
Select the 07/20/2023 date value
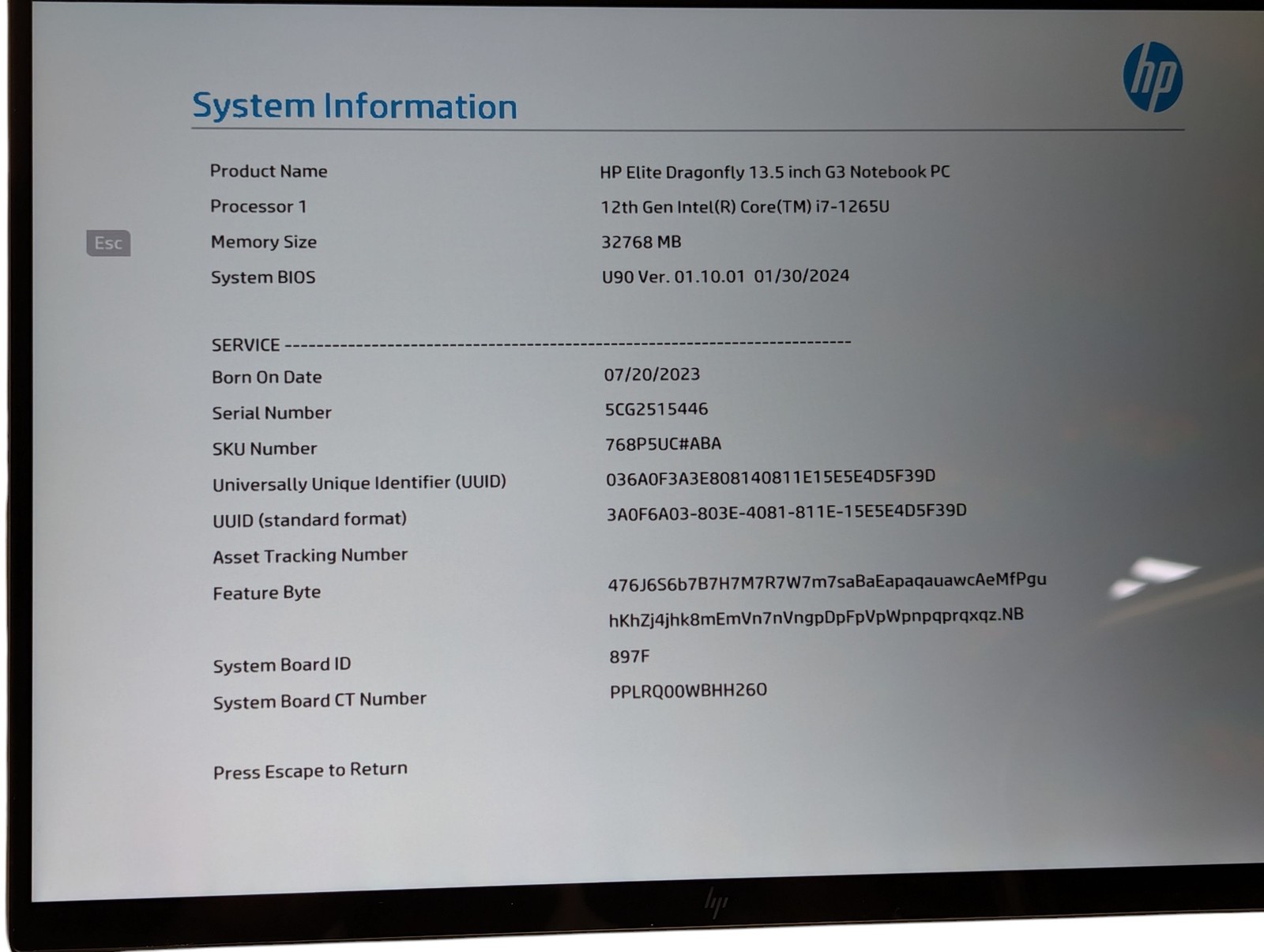(x=653, y=374)
